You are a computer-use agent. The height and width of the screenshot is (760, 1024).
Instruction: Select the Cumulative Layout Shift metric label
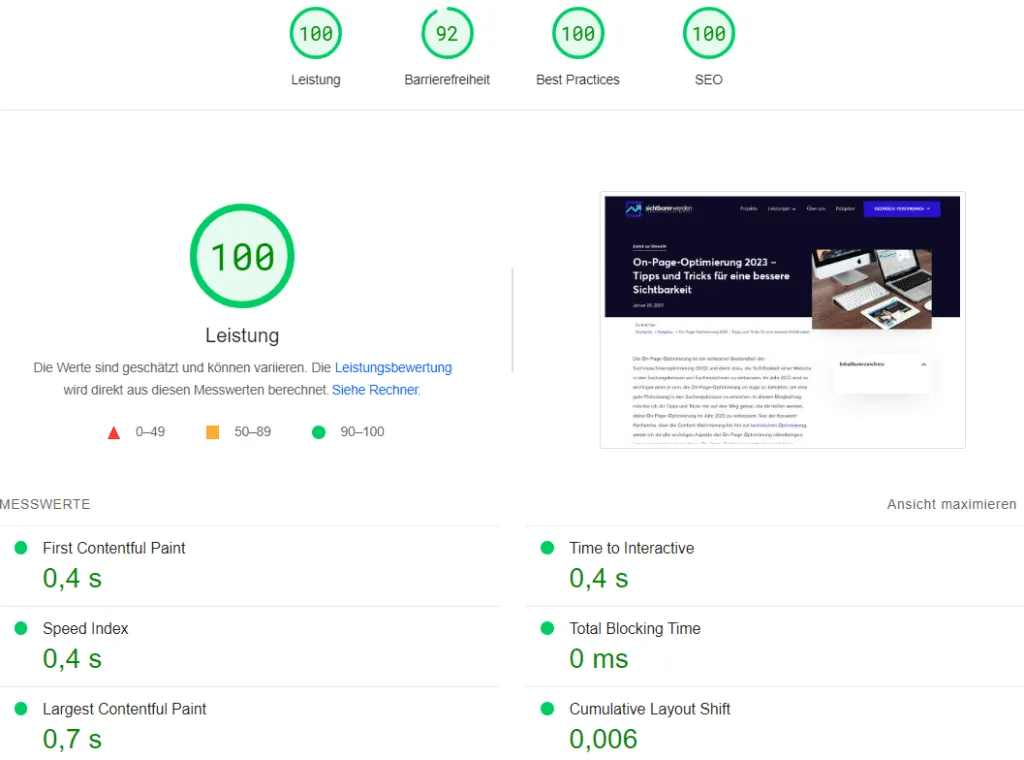tap(650, 708)
